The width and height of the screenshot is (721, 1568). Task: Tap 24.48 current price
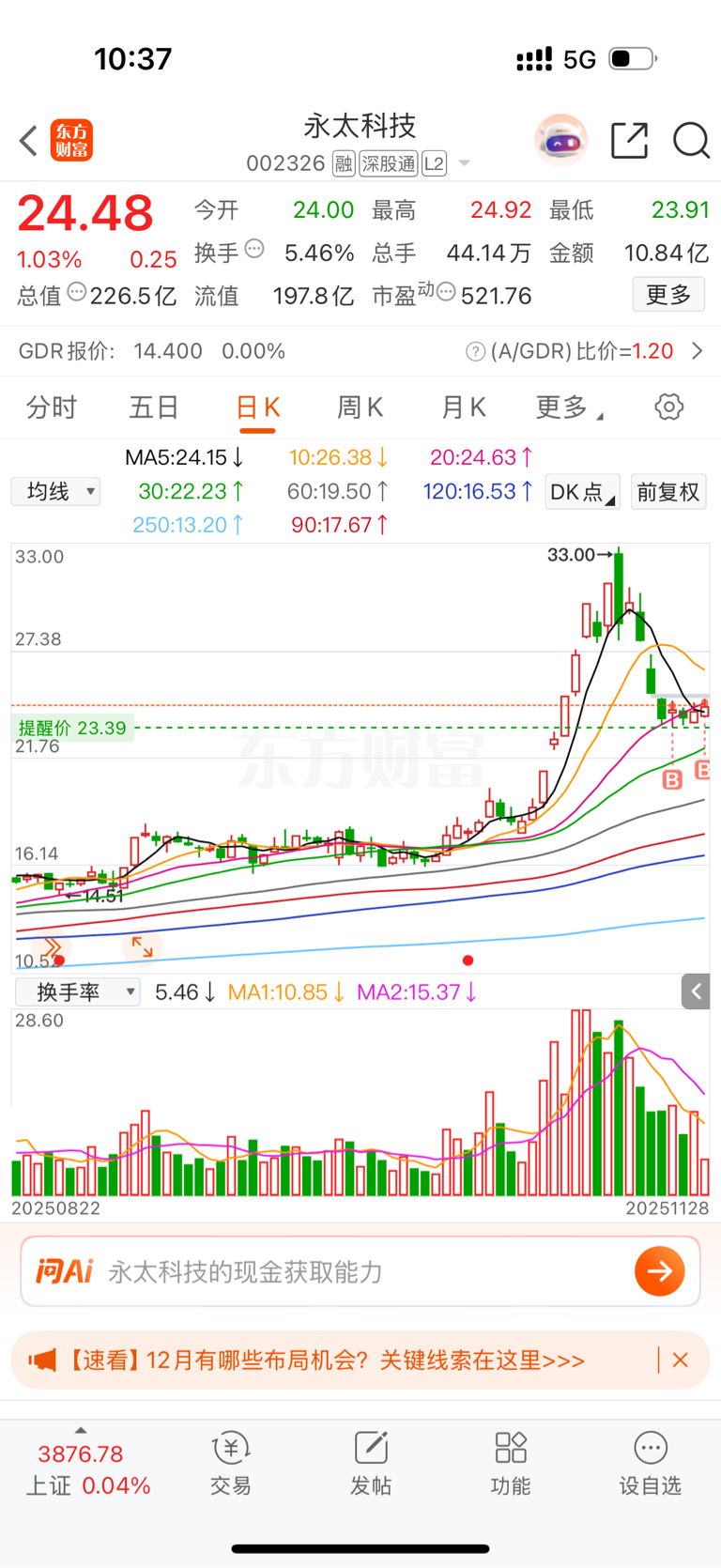pos(85,213)
